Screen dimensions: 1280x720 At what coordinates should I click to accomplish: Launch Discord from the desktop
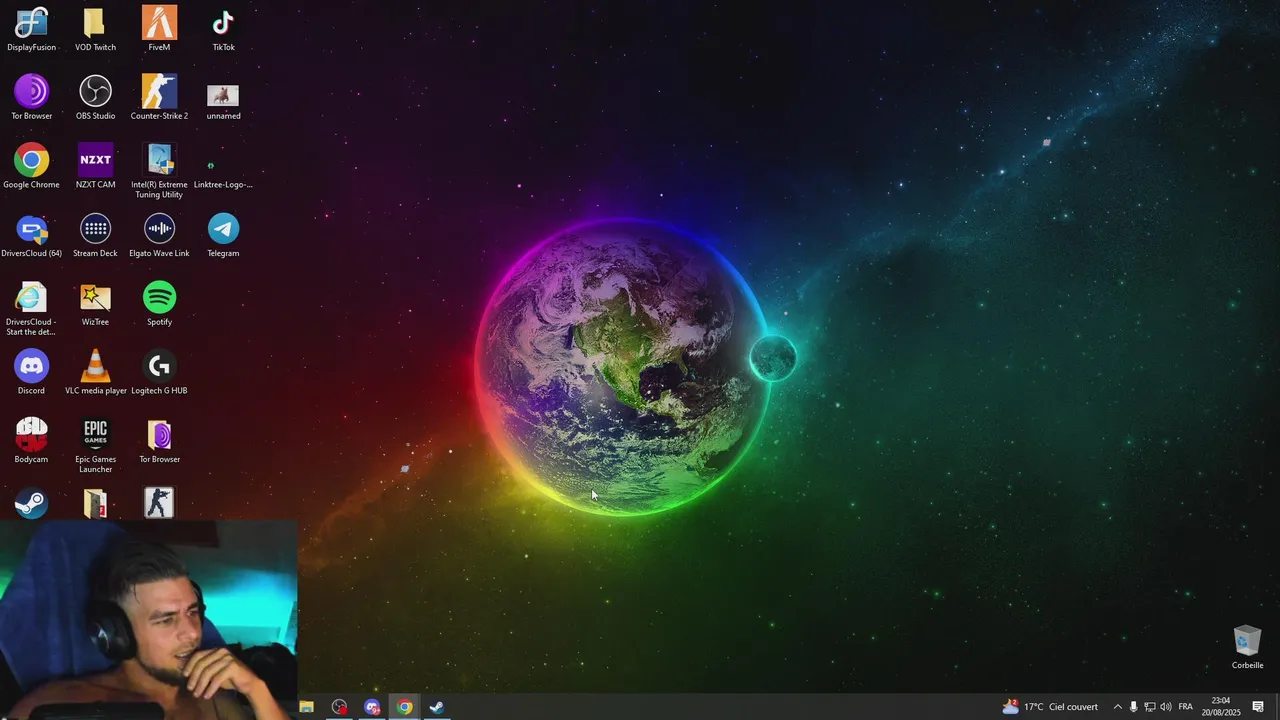[31, 373]
